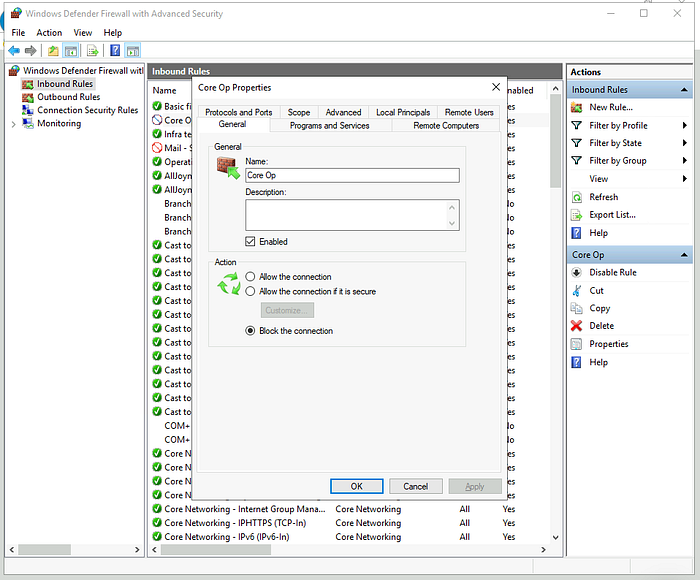Expand the Monitoring tree node
Screen dimensions: 700x580
point(13,124)
